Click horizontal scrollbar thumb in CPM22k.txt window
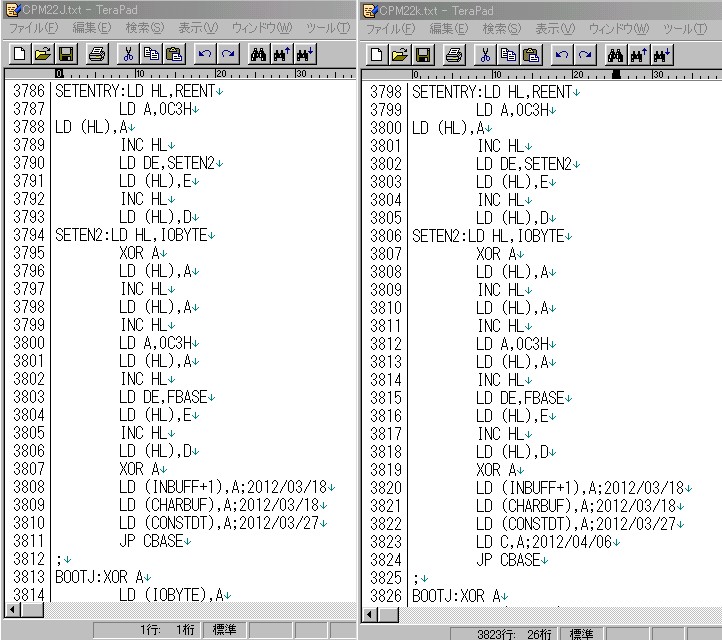This screenshot has height=640, width=722. coord(389,614)
